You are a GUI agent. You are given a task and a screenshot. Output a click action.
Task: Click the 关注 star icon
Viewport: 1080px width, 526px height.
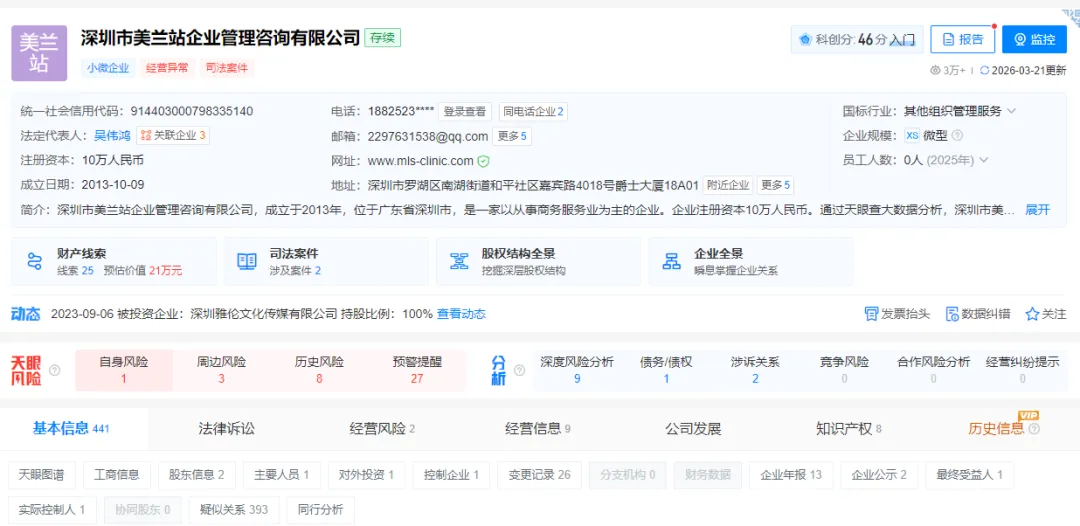[1032, 314]
